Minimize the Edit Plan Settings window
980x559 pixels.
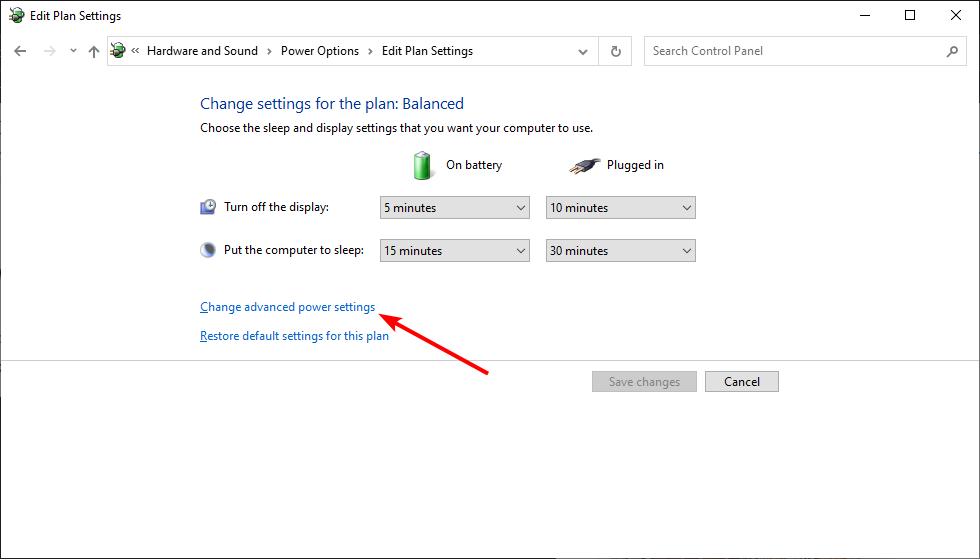(865, 16)
